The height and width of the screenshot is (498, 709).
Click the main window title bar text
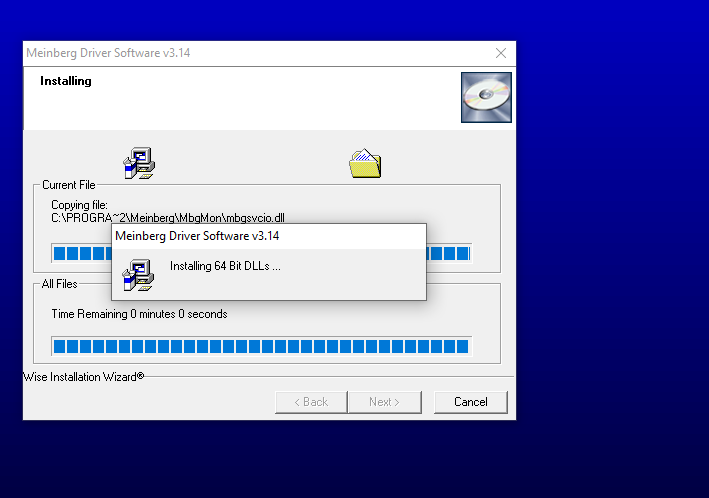tap(108, 53)
